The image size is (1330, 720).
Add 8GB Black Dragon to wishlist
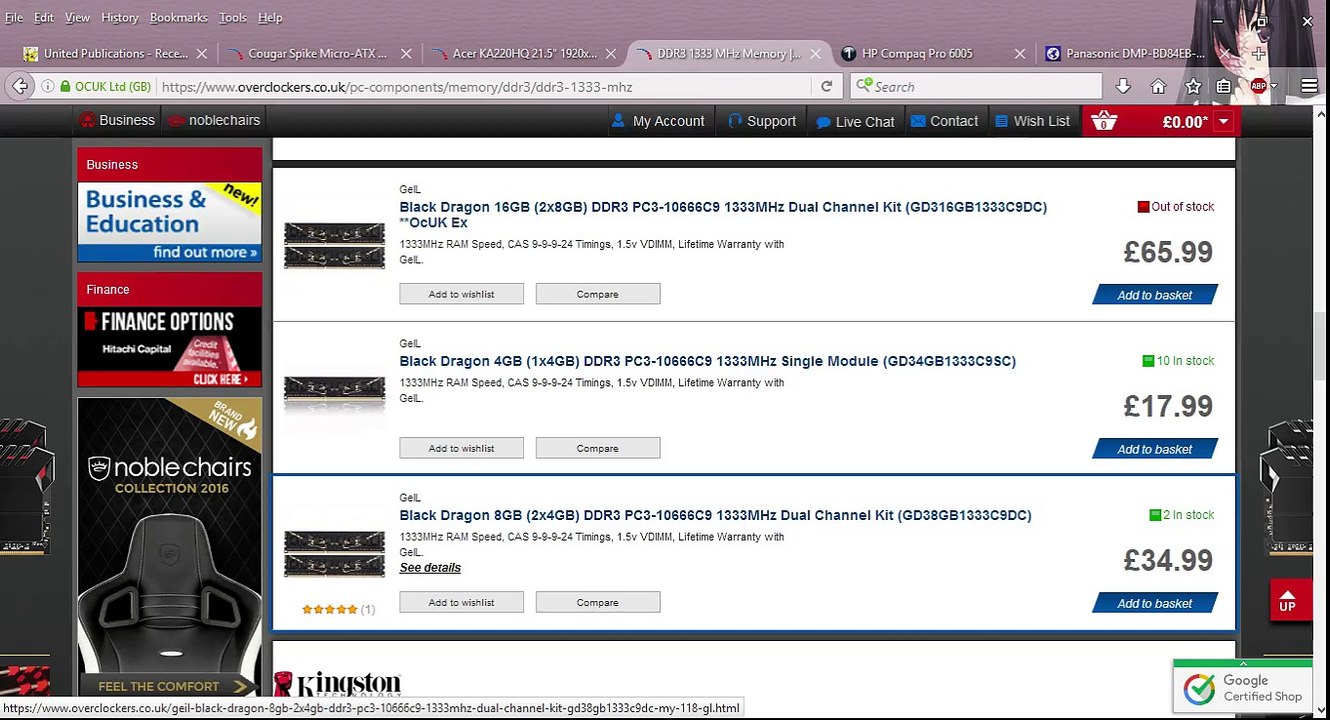461,602
